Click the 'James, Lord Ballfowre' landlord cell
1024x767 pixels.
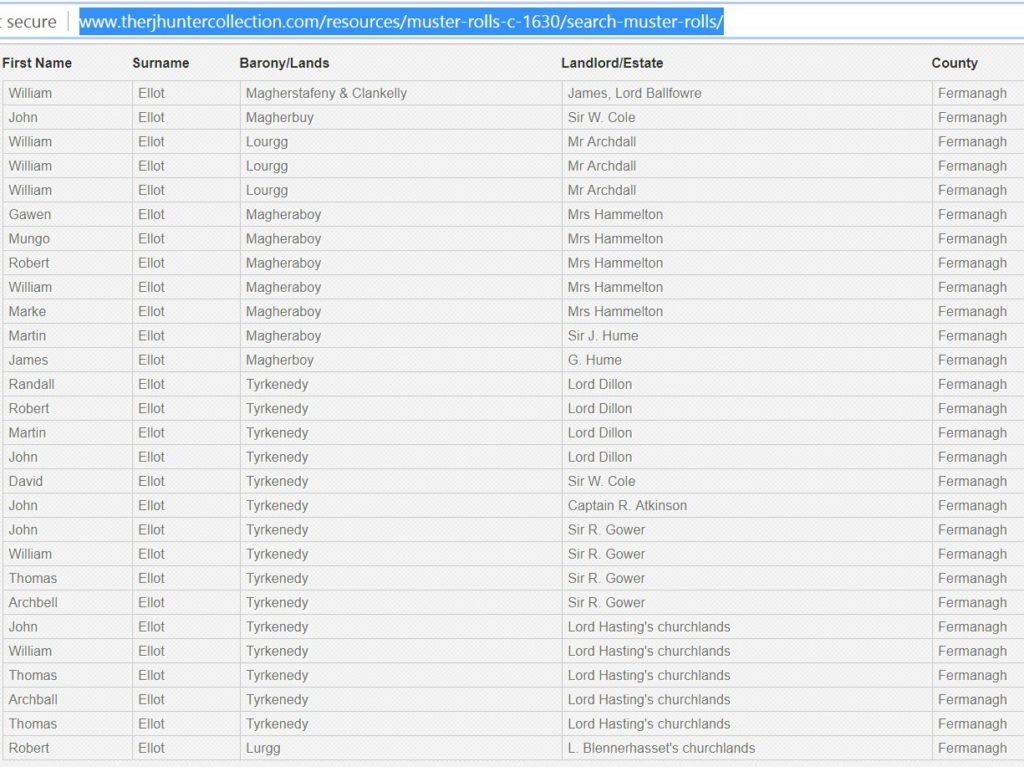click(x=634, y=93)
